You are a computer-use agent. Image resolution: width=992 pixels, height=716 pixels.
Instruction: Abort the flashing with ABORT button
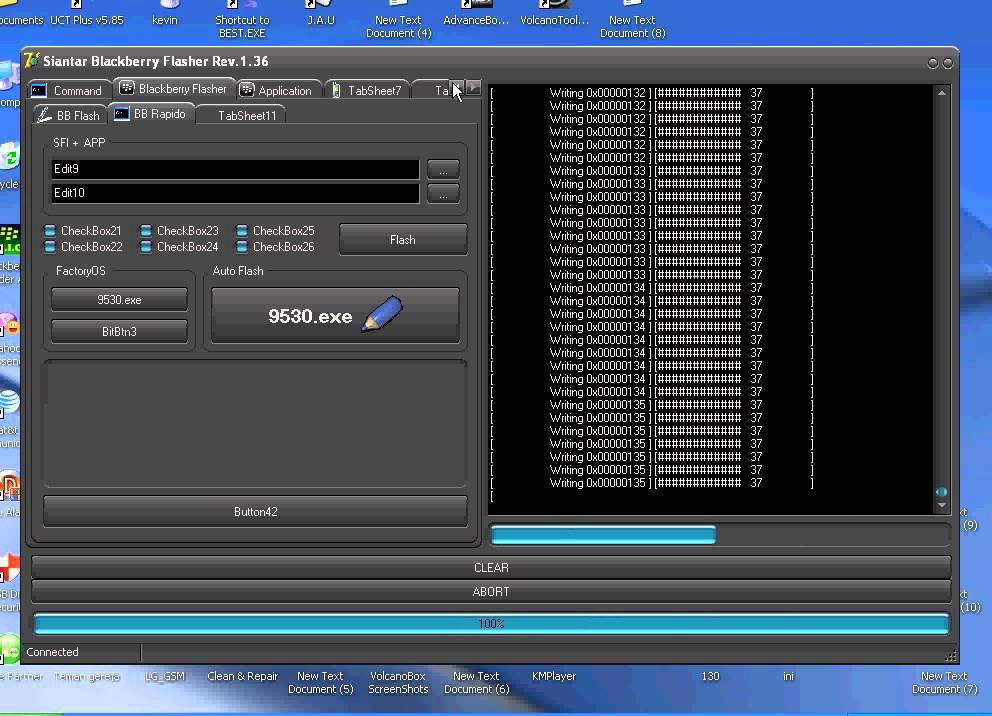point(492,591)
